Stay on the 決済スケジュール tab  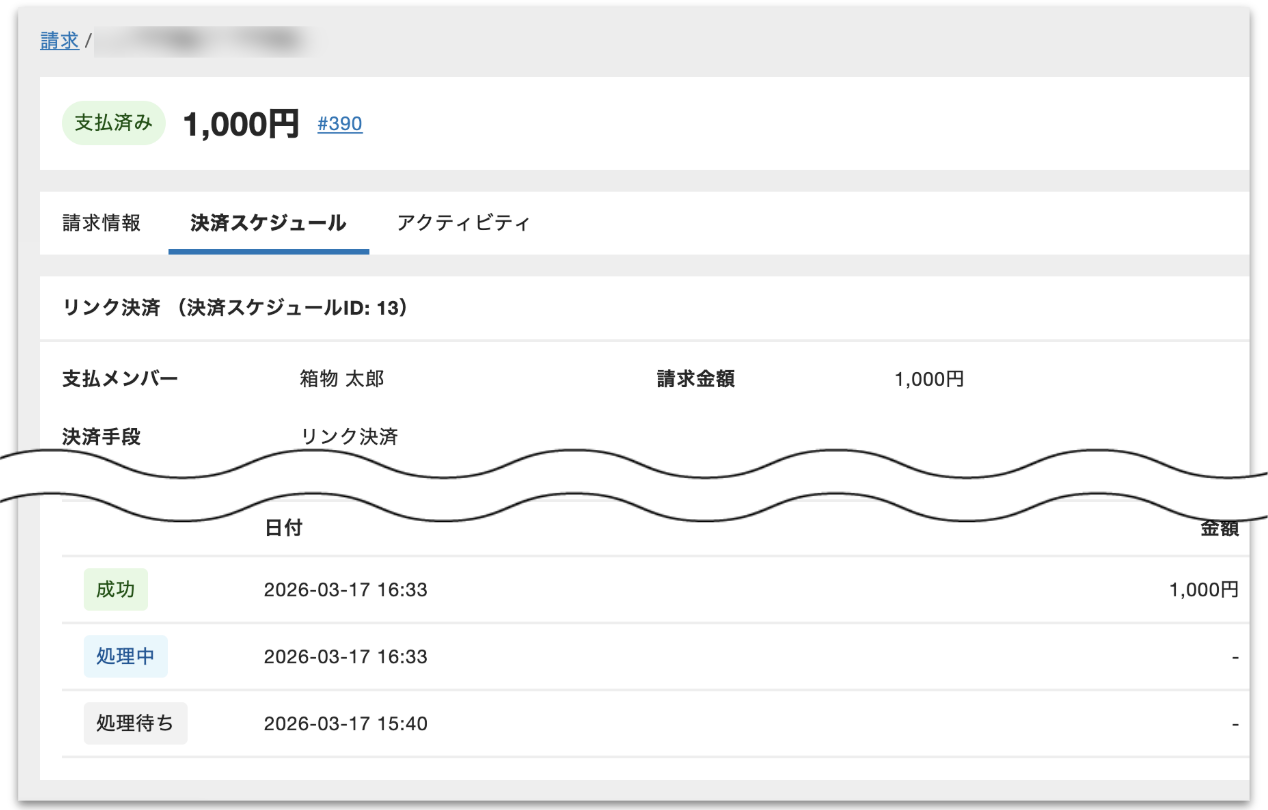[268, 223]
